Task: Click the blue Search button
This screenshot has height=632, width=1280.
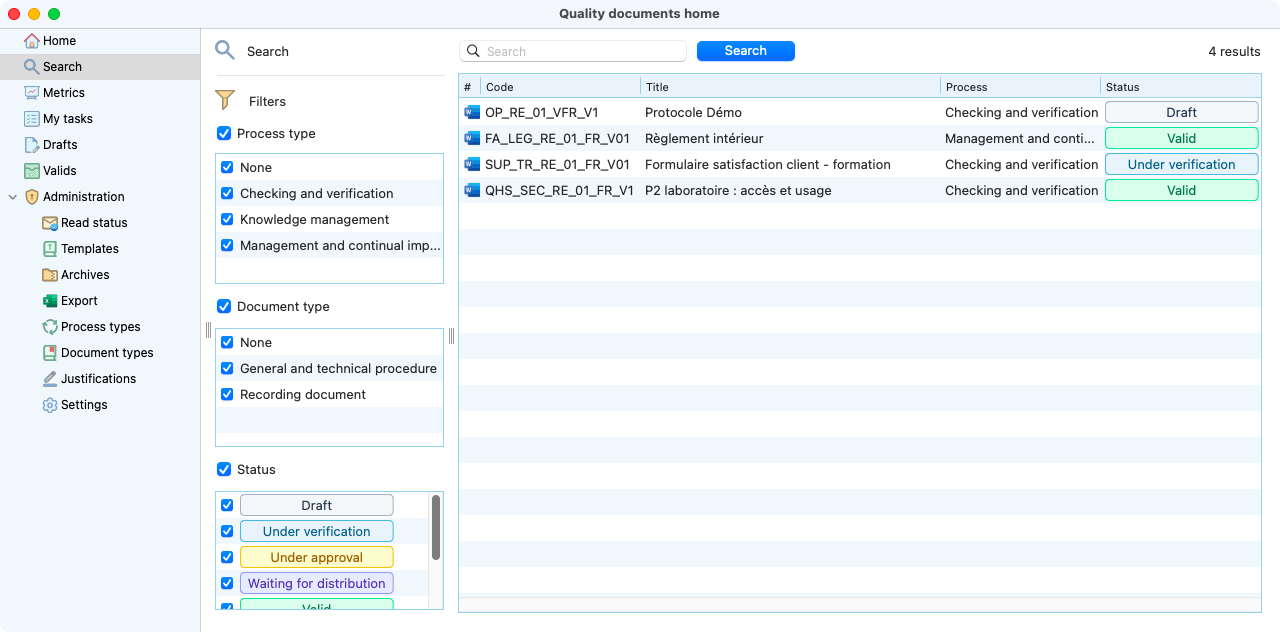Action: tap(746, 51)
